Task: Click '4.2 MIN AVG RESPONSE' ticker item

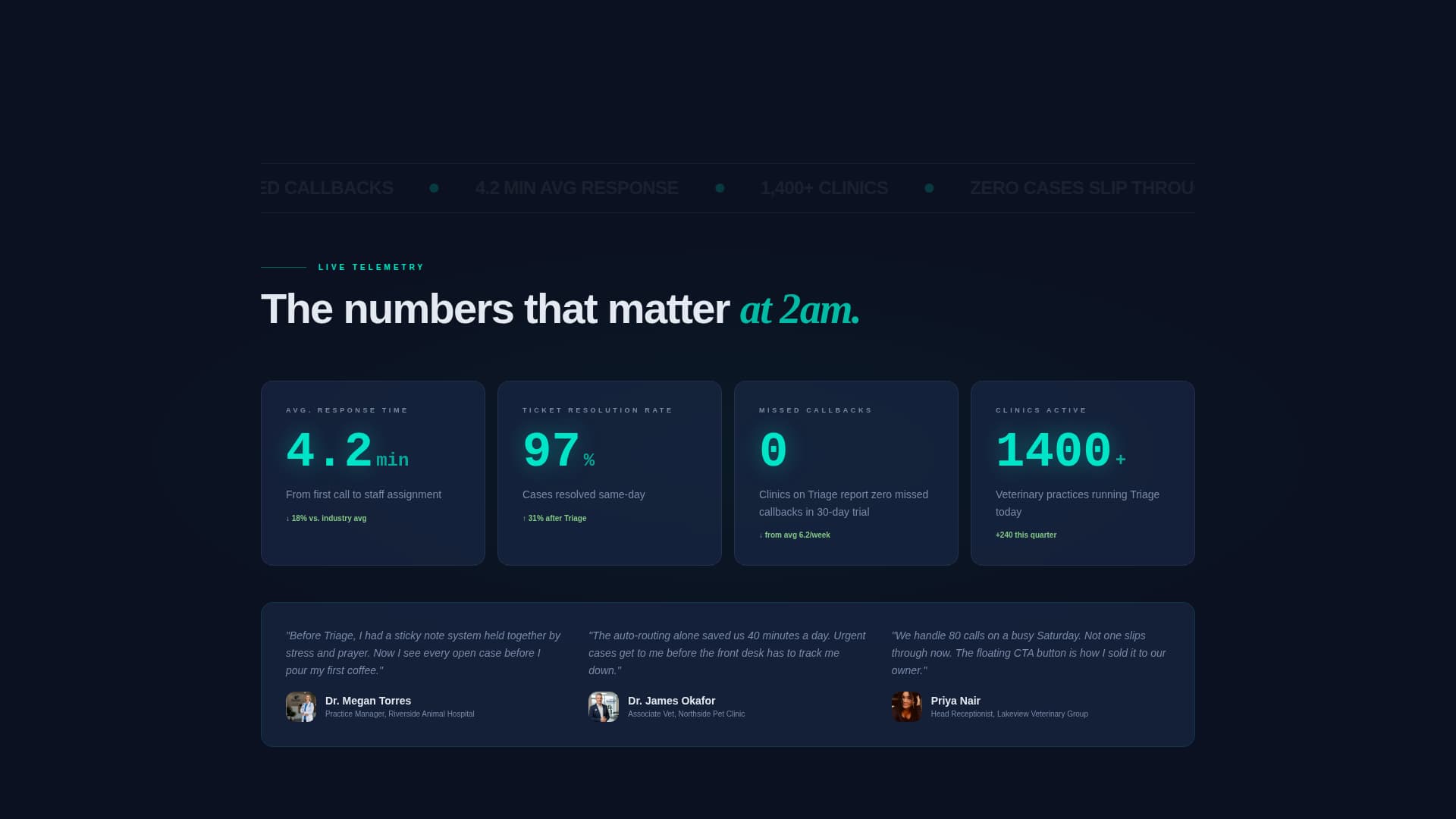Action: 576,188
